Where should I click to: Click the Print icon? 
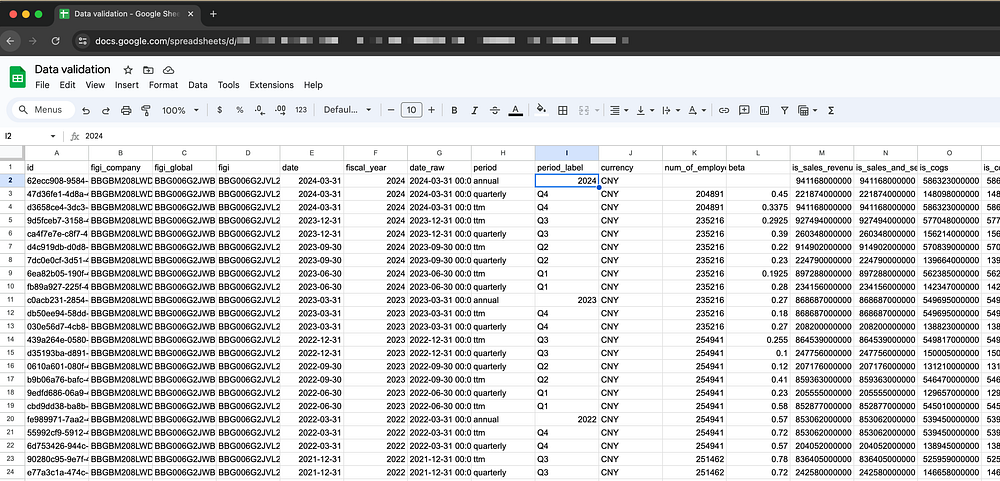125,110
